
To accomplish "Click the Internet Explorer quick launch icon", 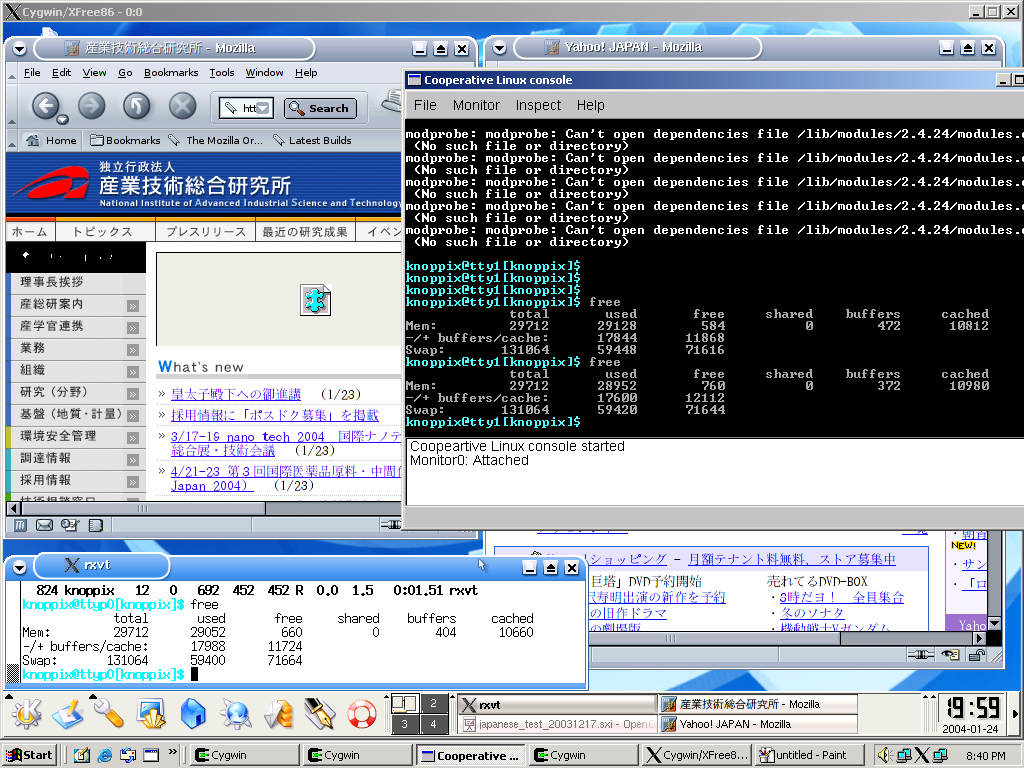I will [104, 756].
